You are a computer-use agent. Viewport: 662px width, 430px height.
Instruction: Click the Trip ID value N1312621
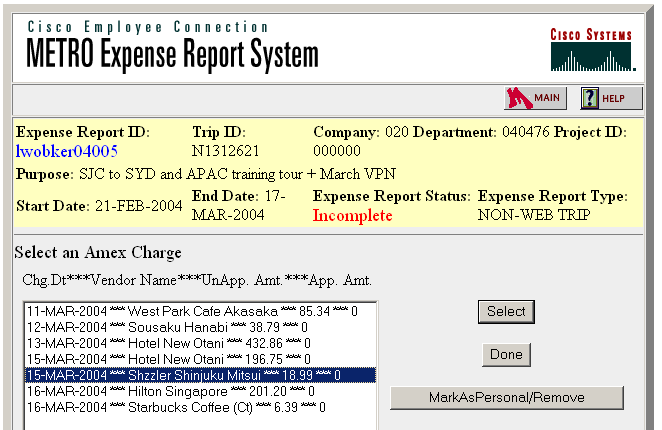[225, 151]
